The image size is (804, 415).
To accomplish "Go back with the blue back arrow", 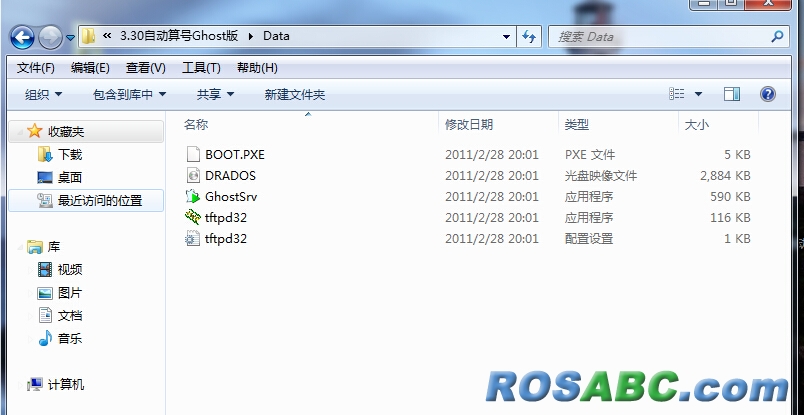I will 22,37.
